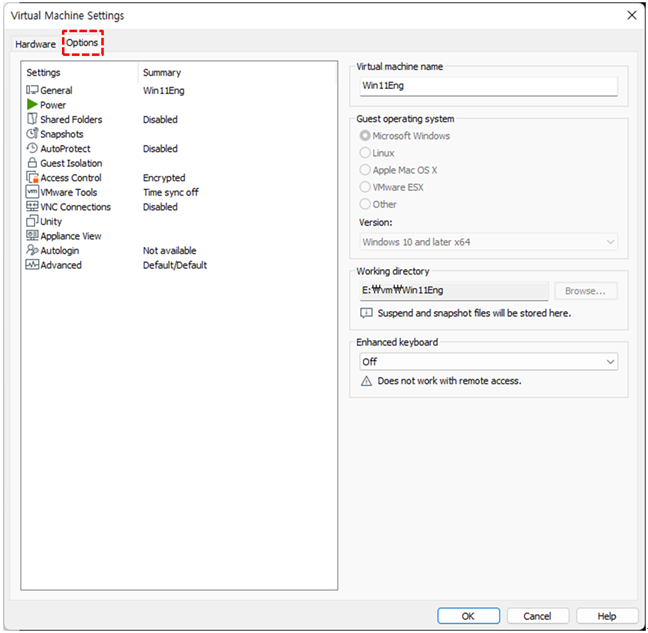This screenshot has width=648, height=633.
Task: Select the Advanced row label
Action: click(61, 265)
